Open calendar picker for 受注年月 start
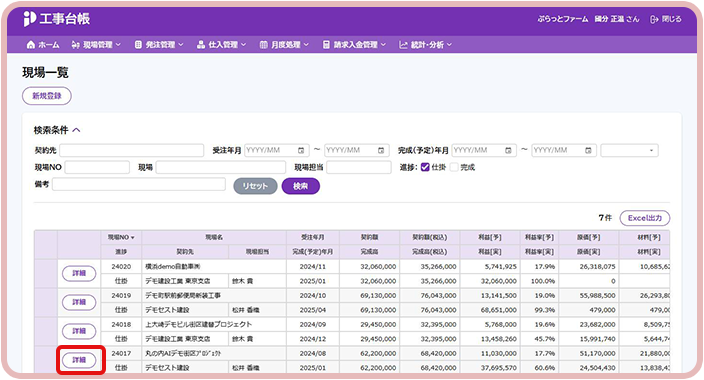The image size is (704, 380). point(301,150)
